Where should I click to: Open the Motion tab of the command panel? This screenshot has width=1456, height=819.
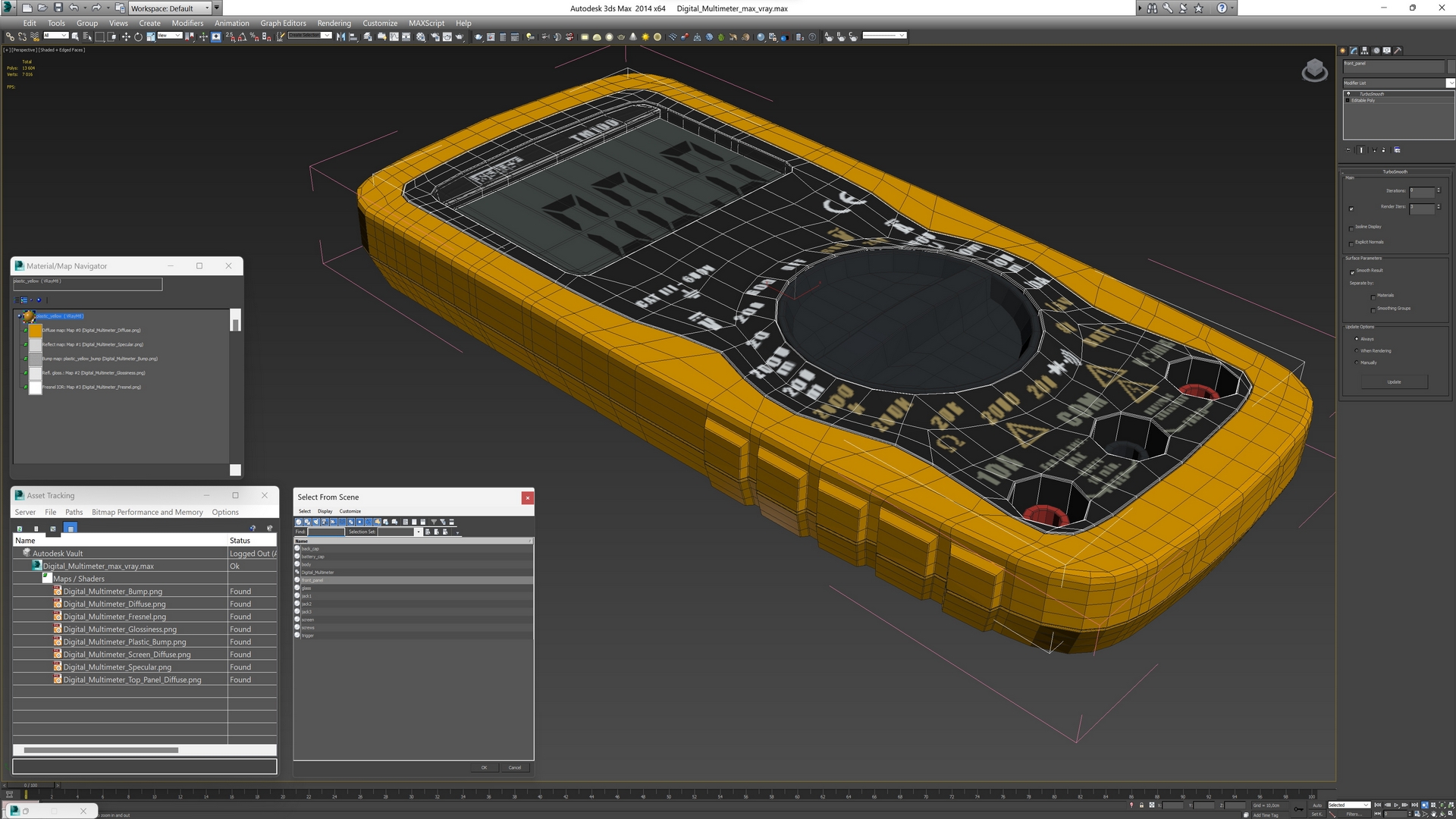pyautogui.click(x=1376, y=51)
